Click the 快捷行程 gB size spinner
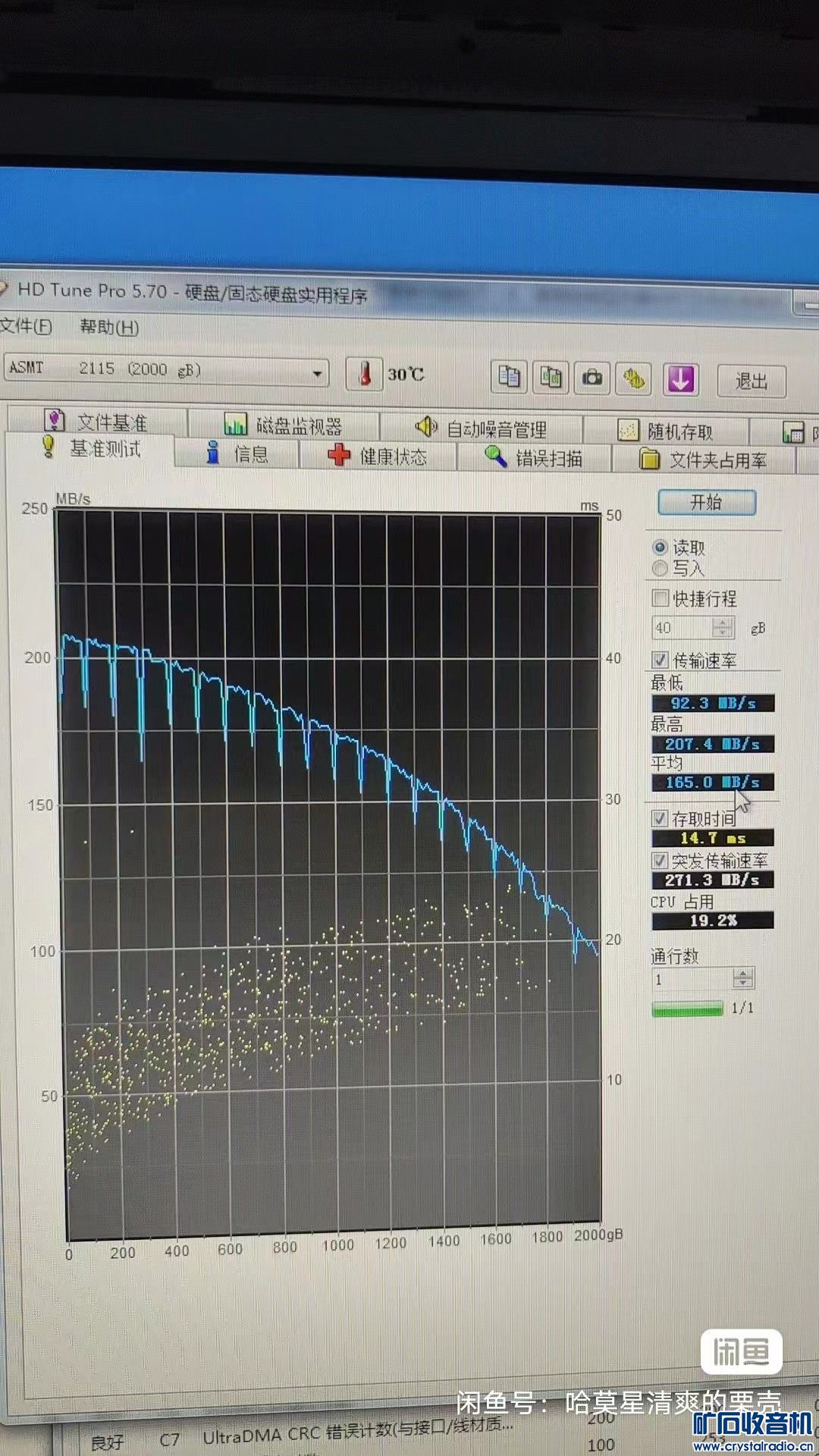Screen dimensions: 819x1456 coord(723,628)
